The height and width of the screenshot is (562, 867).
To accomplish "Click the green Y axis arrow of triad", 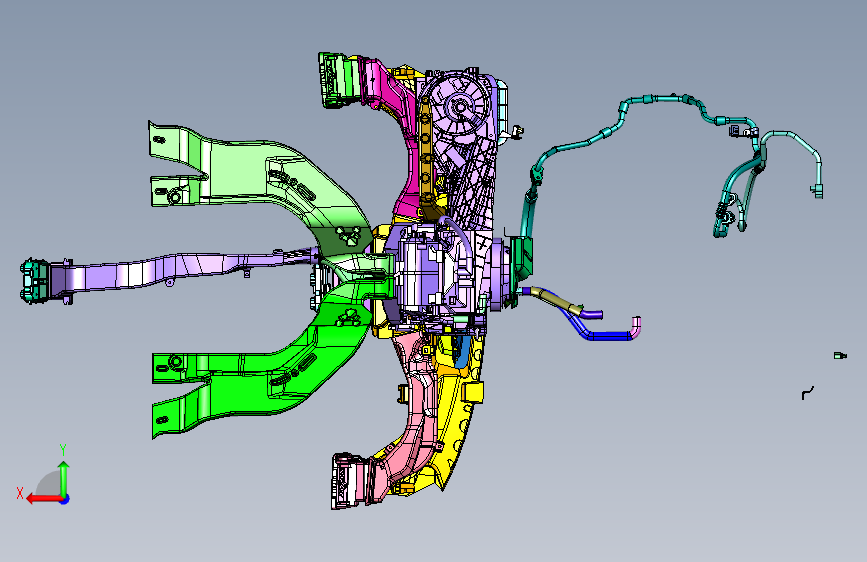I will point(64,479).
